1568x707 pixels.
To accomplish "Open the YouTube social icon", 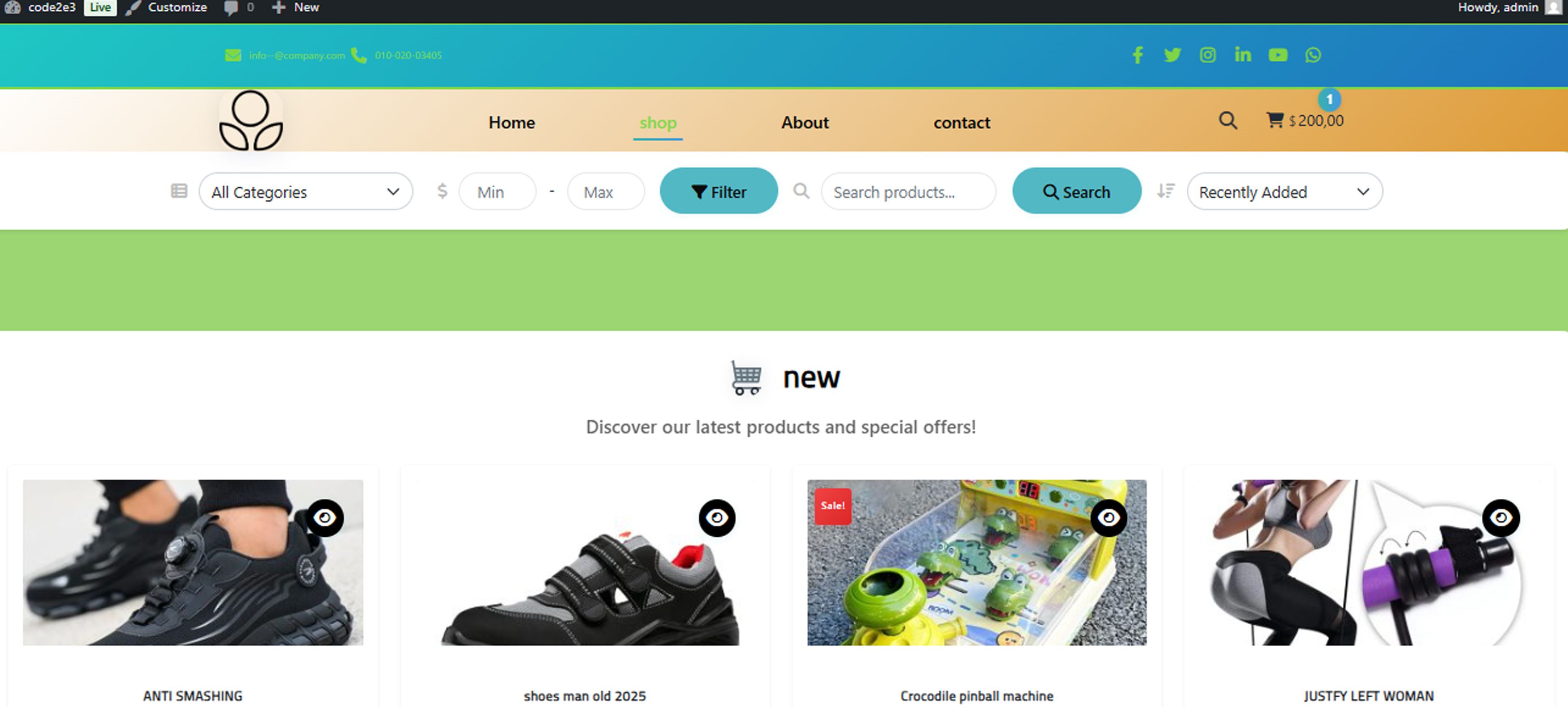I will click(1277, 55).
